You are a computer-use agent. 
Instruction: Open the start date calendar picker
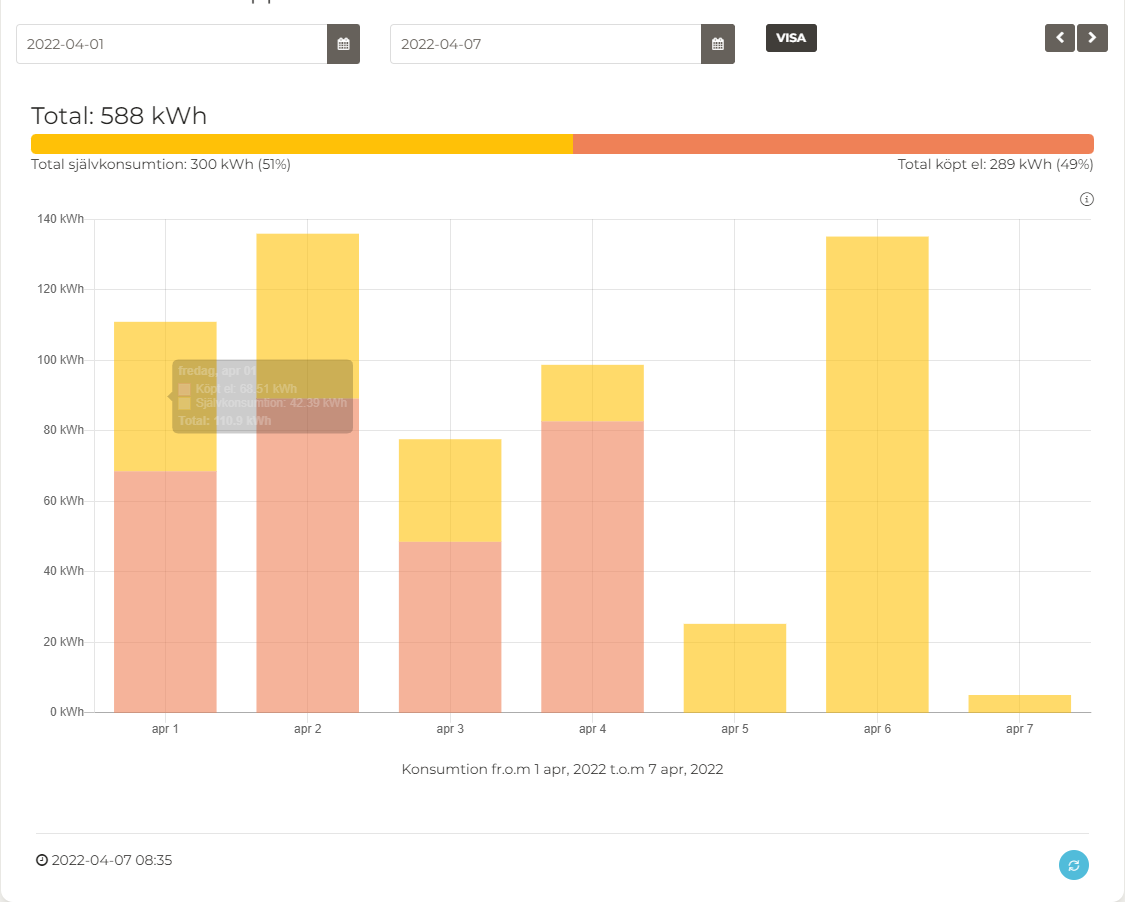tap(343, 44)
